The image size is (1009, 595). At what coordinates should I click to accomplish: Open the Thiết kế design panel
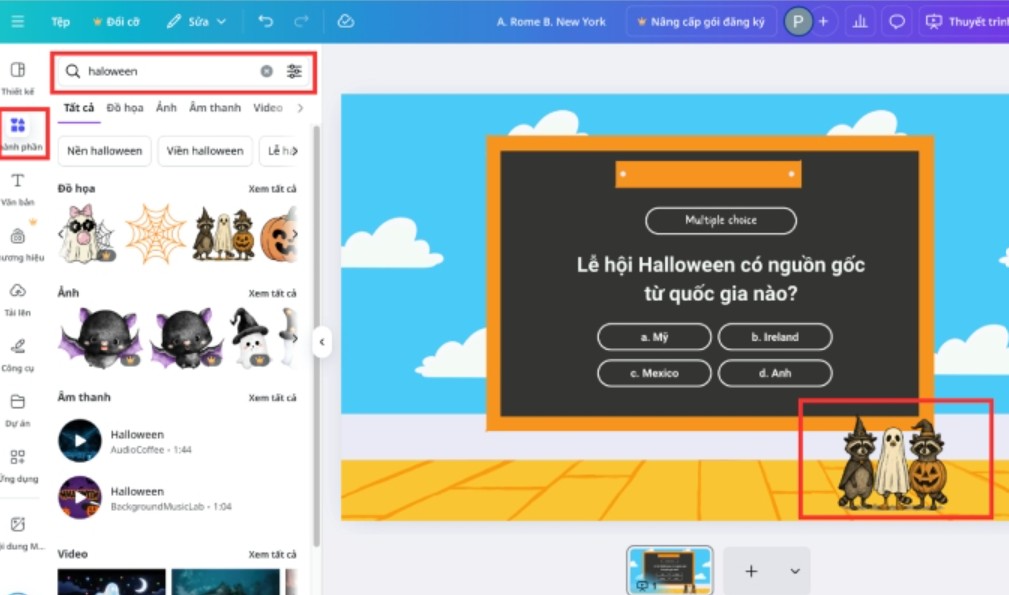[17, 77]
